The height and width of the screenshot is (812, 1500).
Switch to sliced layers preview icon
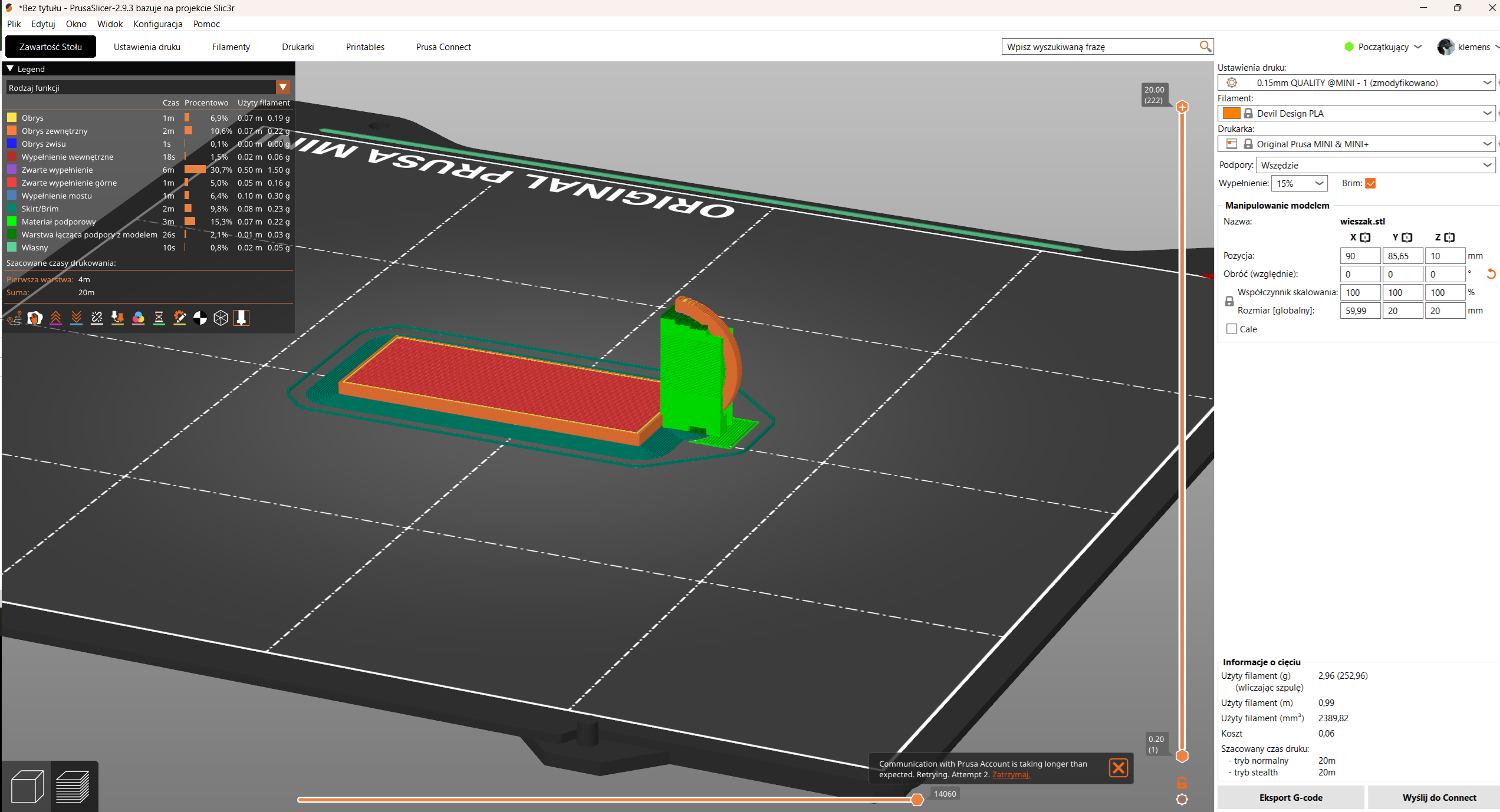(73, 787)
